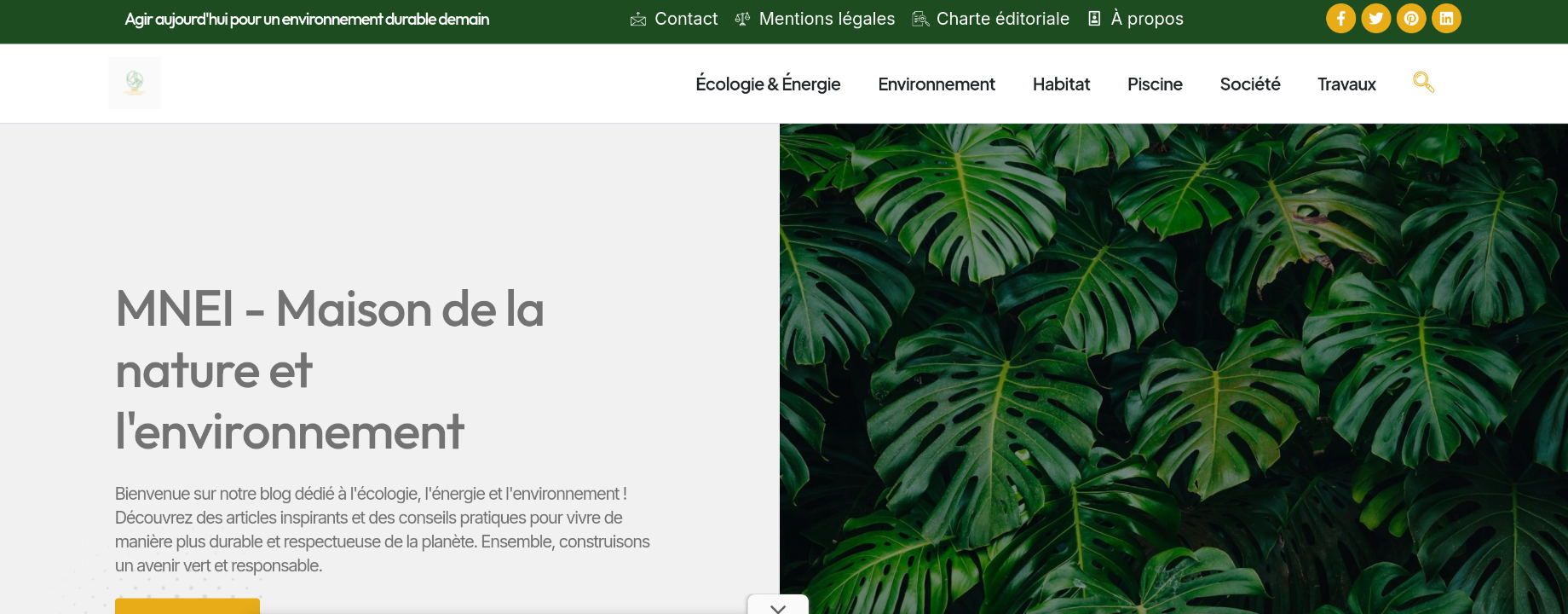Click the badge icon beside À propos

[x=1095, y=19]
